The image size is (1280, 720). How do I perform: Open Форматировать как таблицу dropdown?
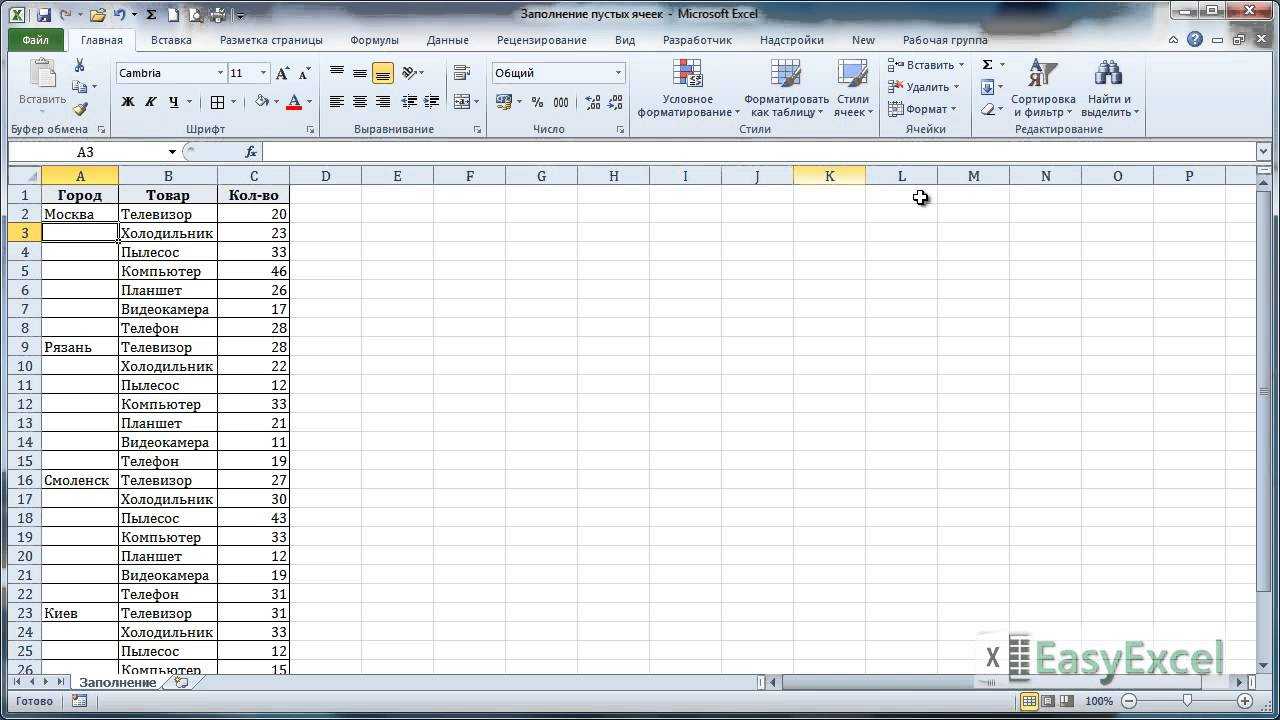point(786,90)
